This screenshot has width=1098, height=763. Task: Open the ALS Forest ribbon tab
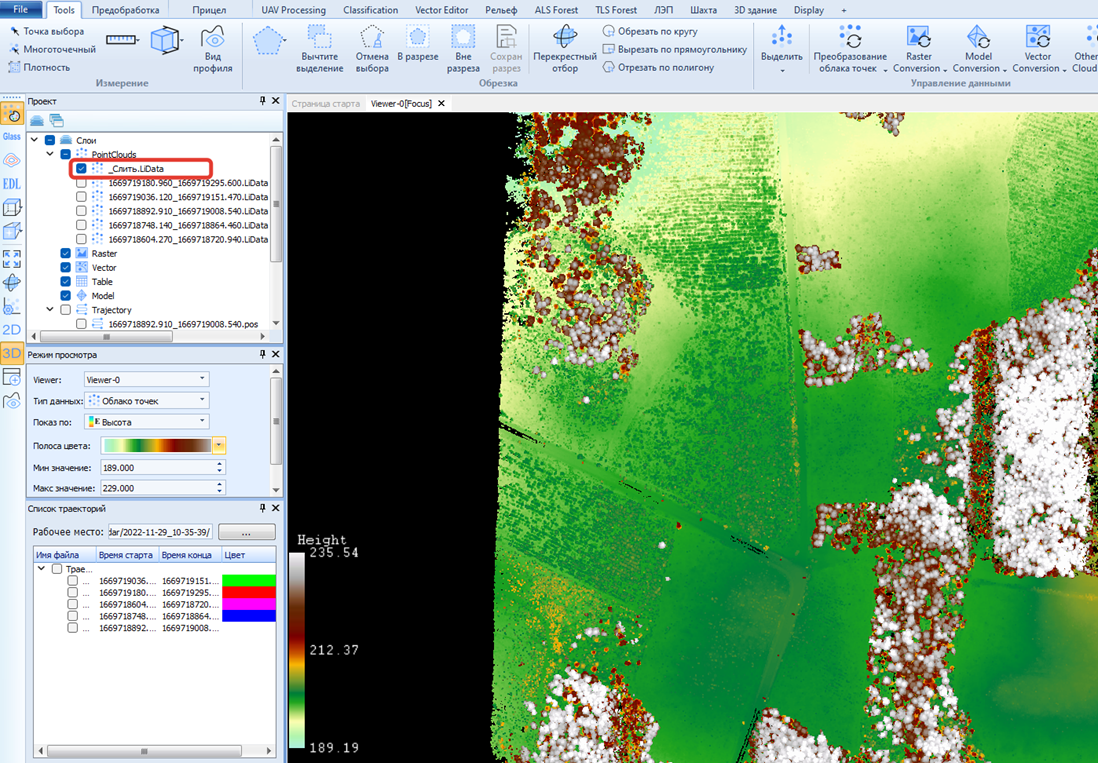coord(556,10)
